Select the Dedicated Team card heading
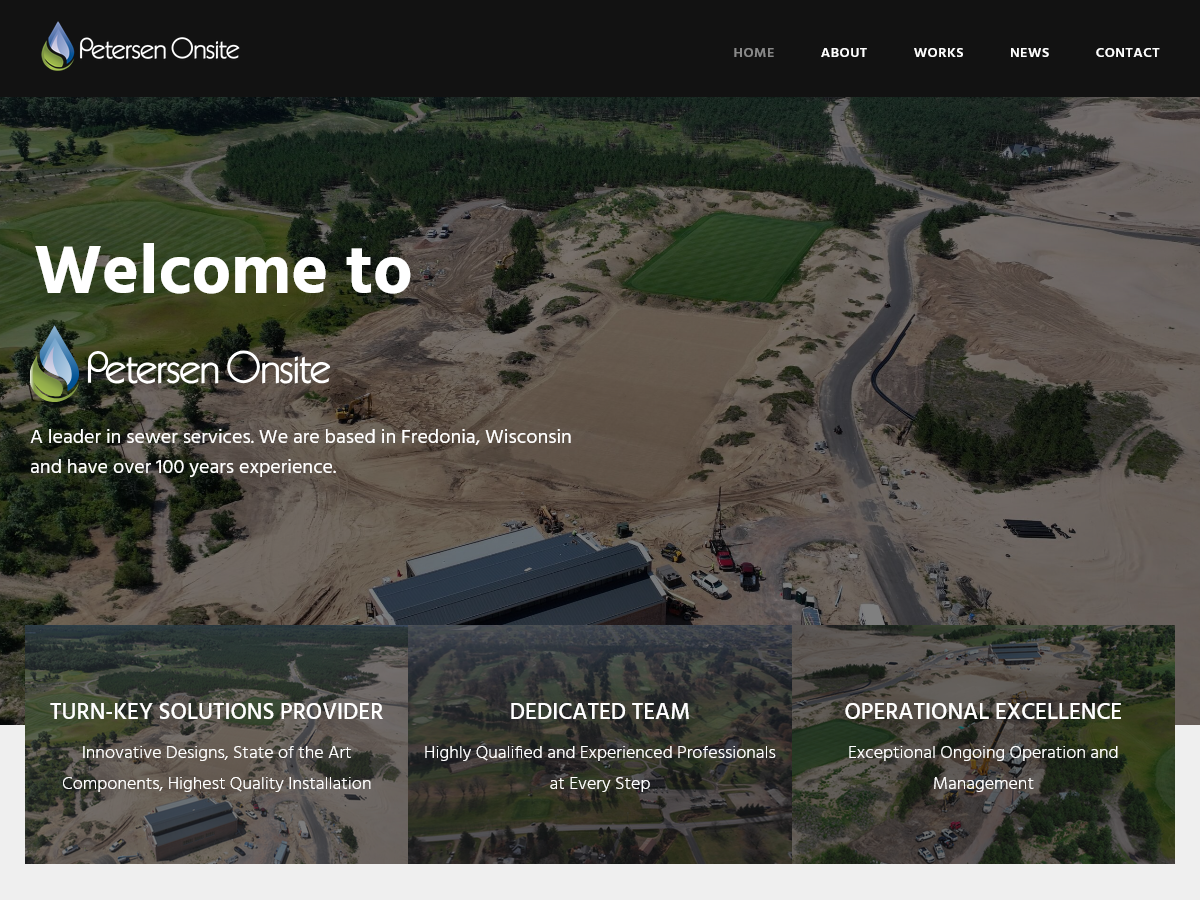The image size is (1200, 900). point(599,712)
